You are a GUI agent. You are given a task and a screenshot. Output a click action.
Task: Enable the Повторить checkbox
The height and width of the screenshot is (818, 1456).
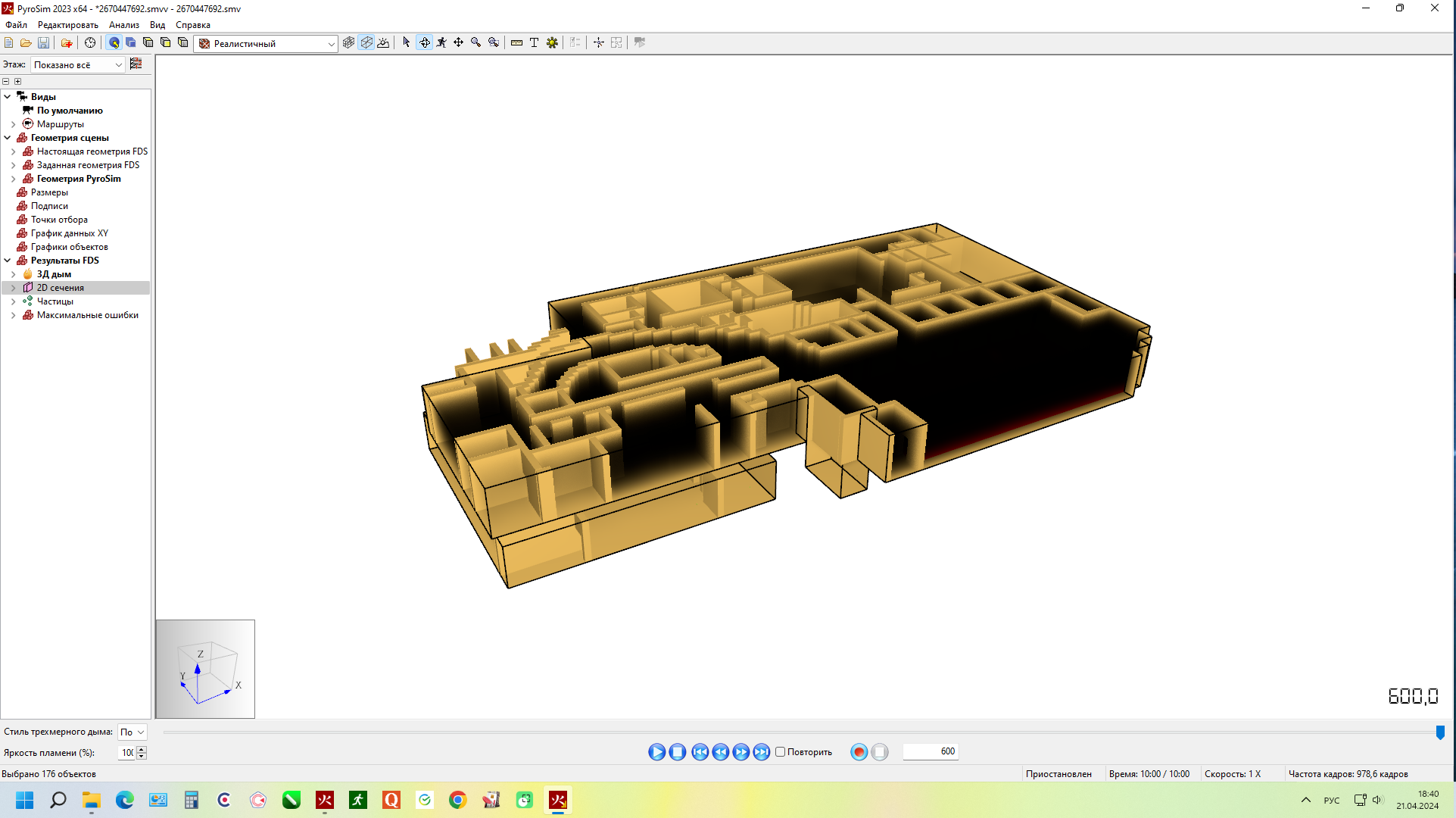(x=780, y=752)
